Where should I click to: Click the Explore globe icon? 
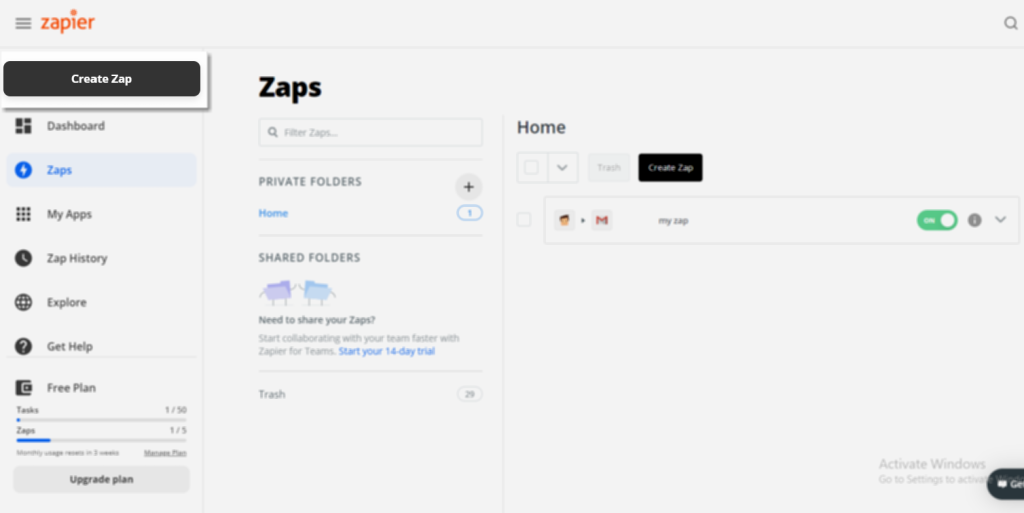point(24,302)
